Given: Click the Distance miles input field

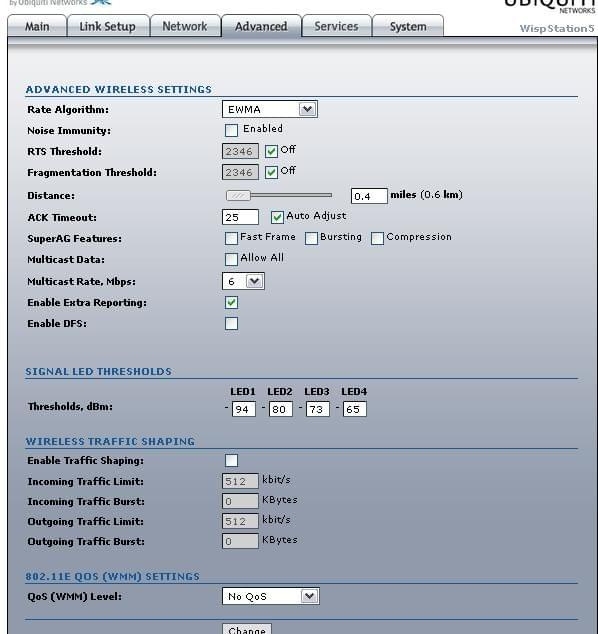Looking at the screenshot, I should point(369,196).
